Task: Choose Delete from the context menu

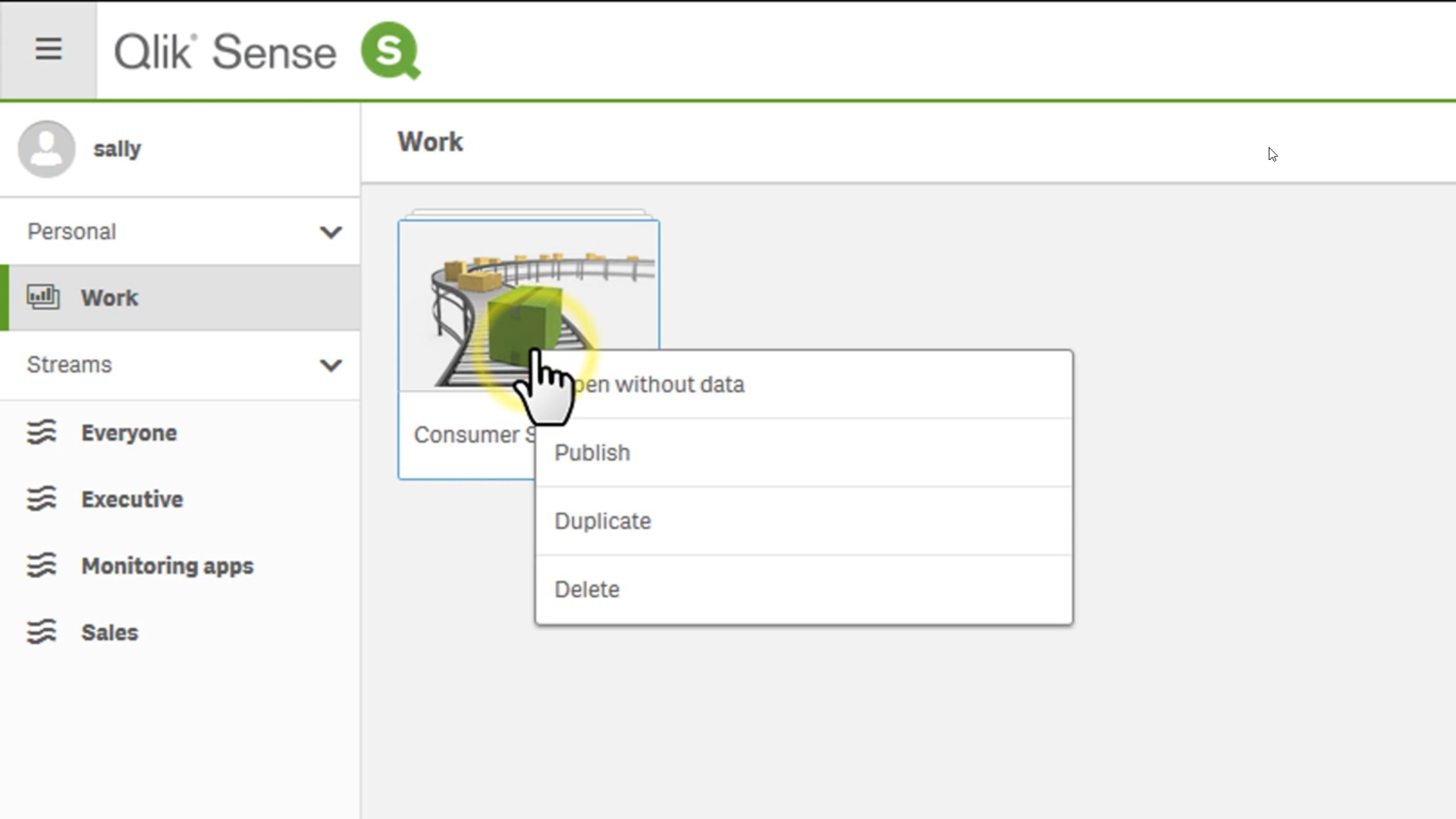Action: click(804, 589)
